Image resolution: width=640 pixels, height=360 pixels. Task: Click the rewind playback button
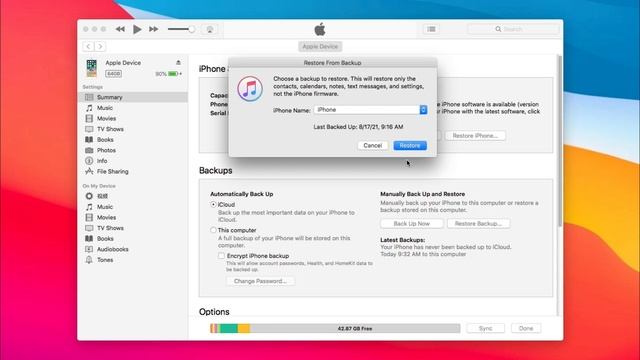coord(120,29)
